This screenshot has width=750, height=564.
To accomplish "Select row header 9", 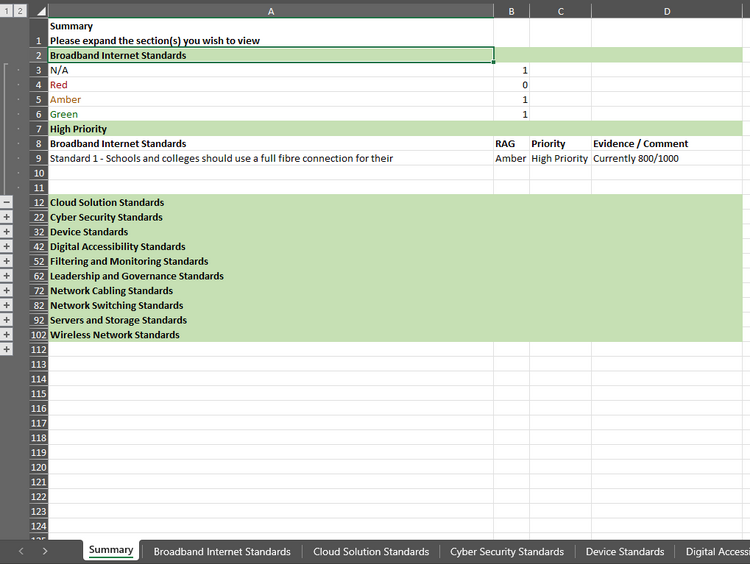I will [39, 158].
